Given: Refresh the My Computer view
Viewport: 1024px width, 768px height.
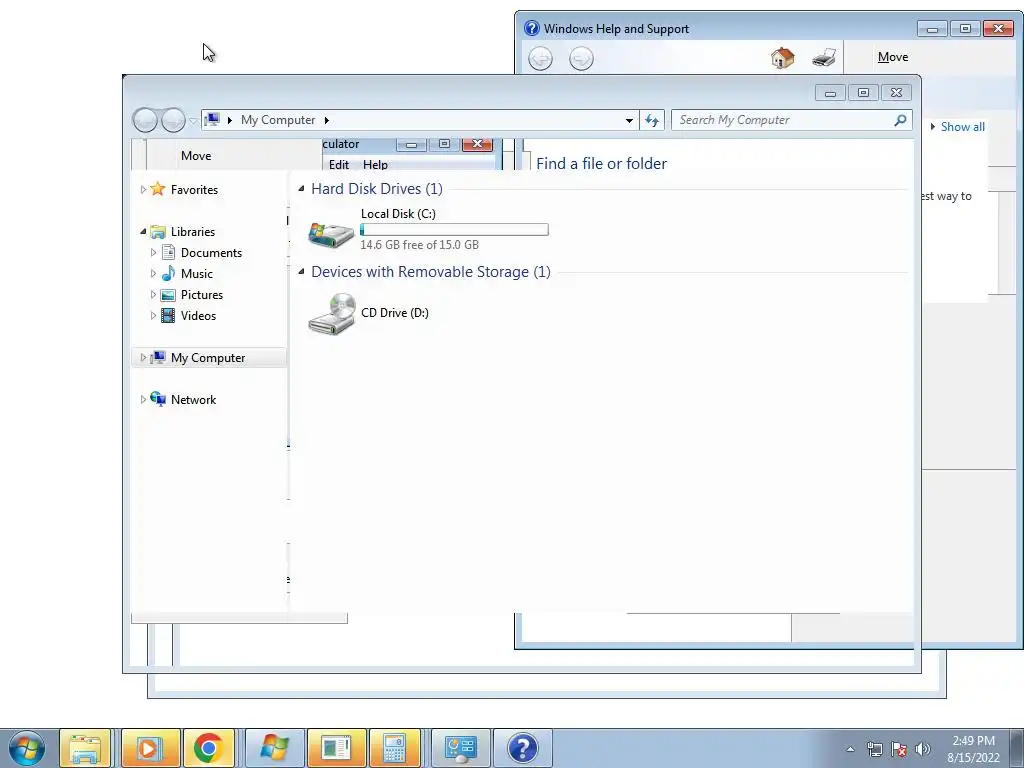Looking at the screenshot, I should click(x=652, y=120).
